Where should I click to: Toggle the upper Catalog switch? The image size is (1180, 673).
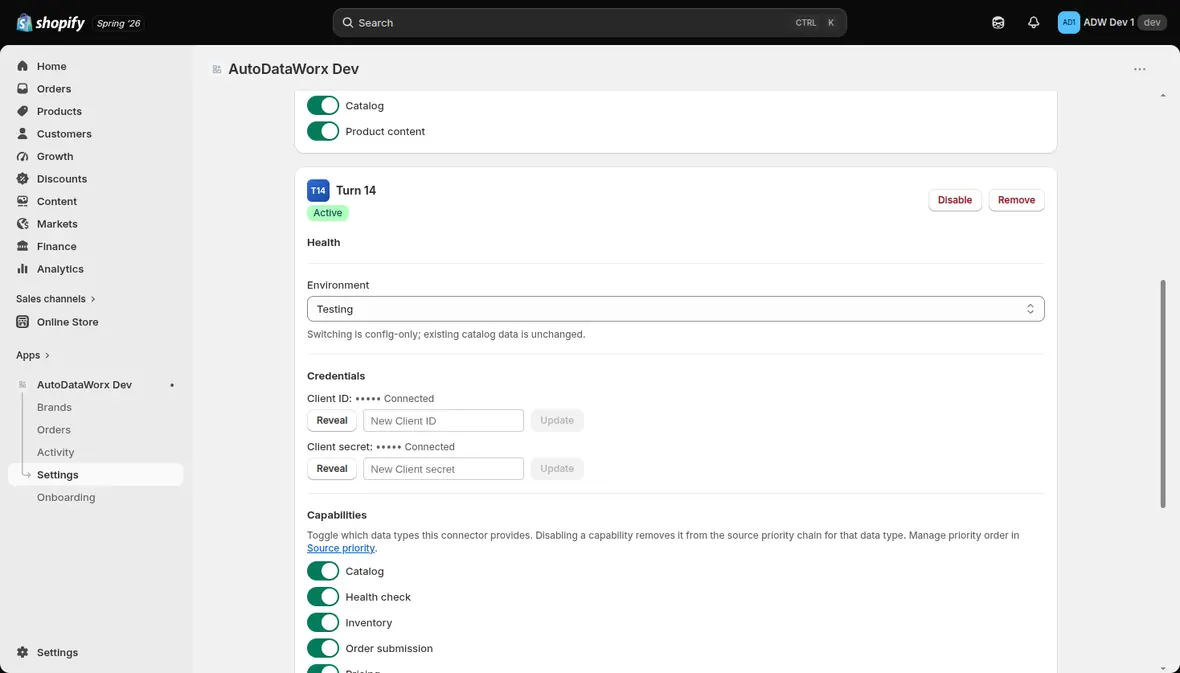point(323,105)
